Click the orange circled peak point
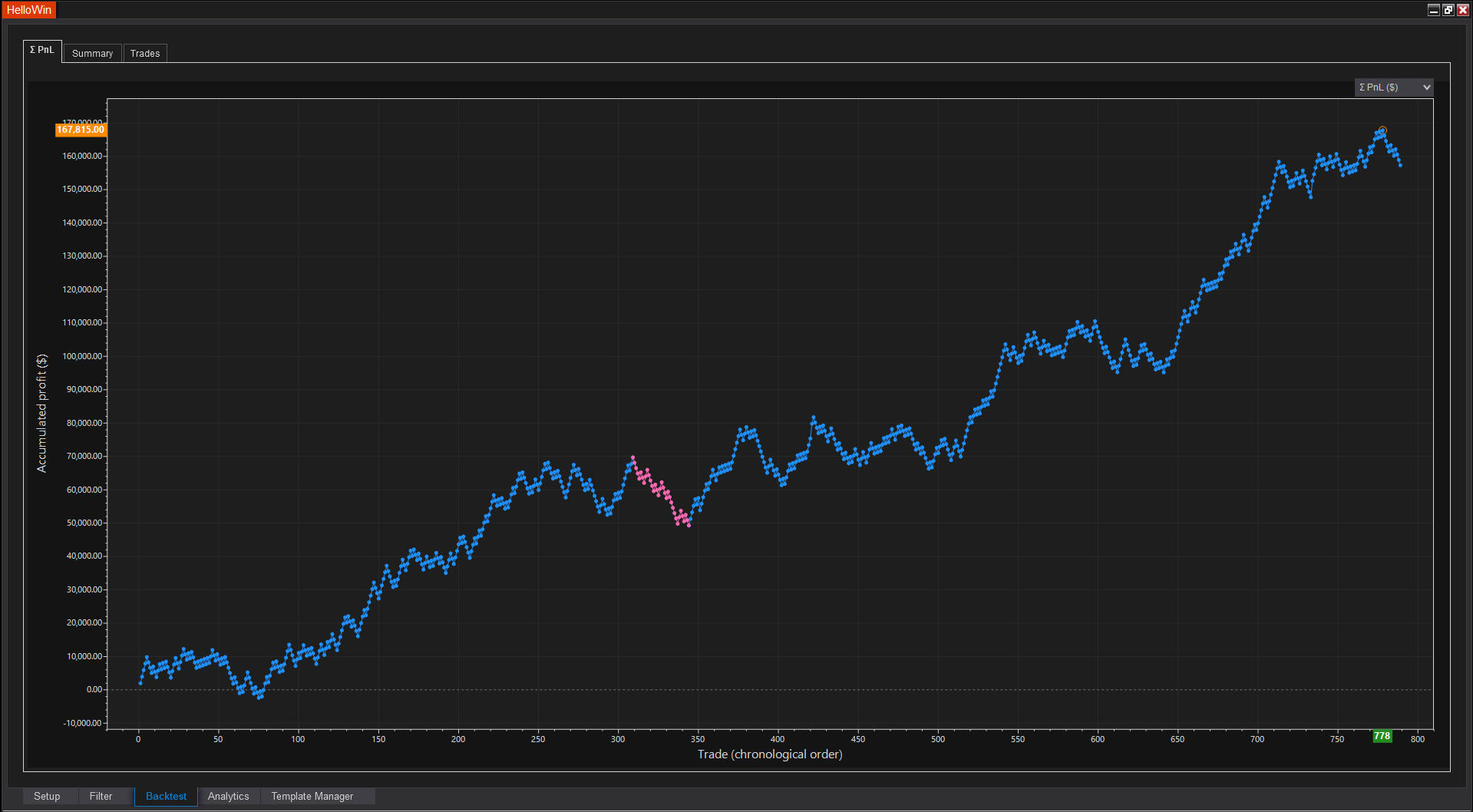1473x812 pixels. tap(1382, 130)
